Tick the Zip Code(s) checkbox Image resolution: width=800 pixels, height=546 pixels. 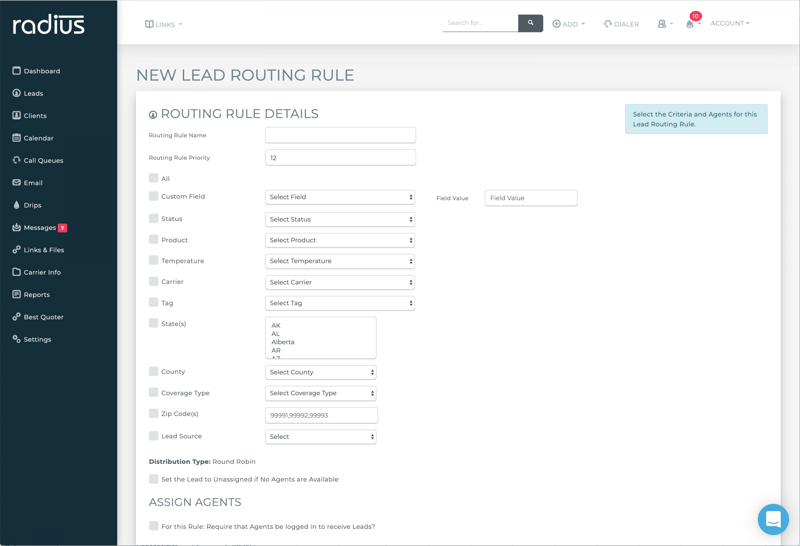154,413
